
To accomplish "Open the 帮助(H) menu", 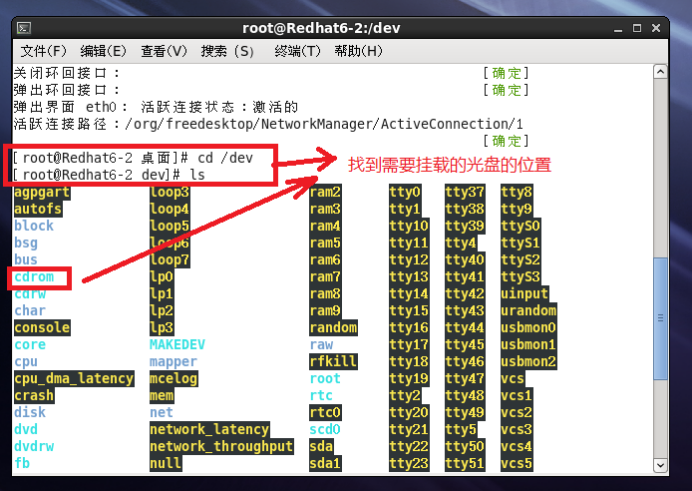I will tap(358, 51).
